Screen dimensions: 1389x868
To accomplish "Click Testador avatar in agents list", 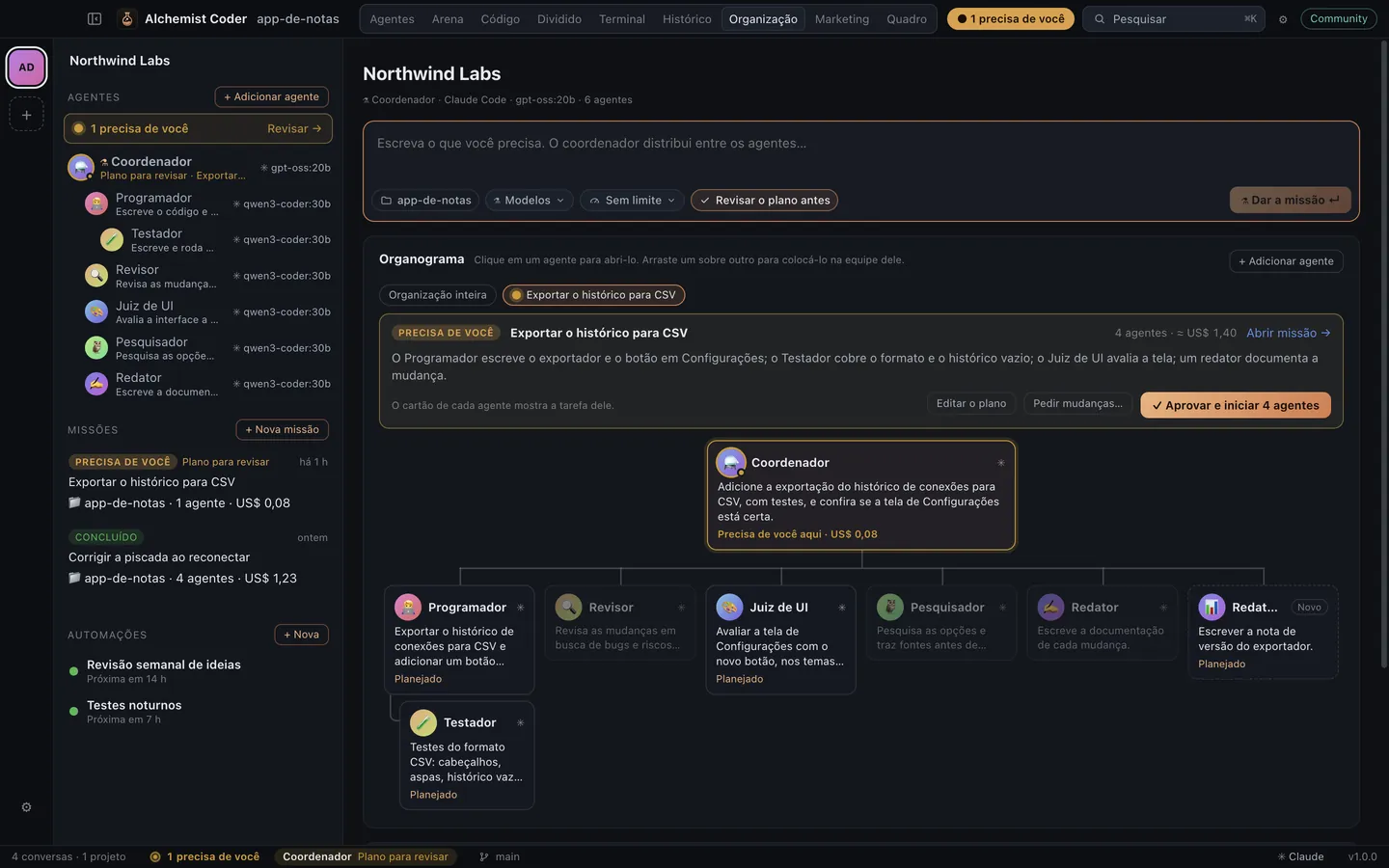I will [x=112, y=239].
